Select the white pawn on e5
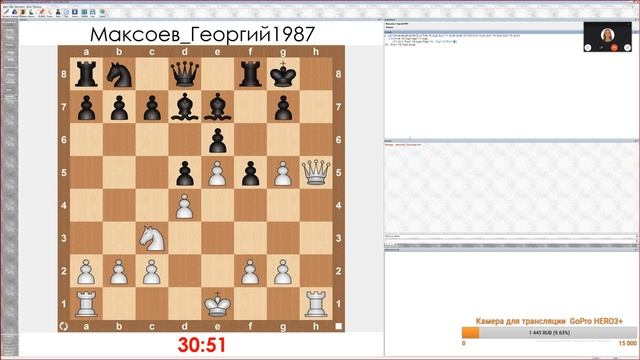The width and height of the screenshot is (640, 360). click(x=217, y=173)
